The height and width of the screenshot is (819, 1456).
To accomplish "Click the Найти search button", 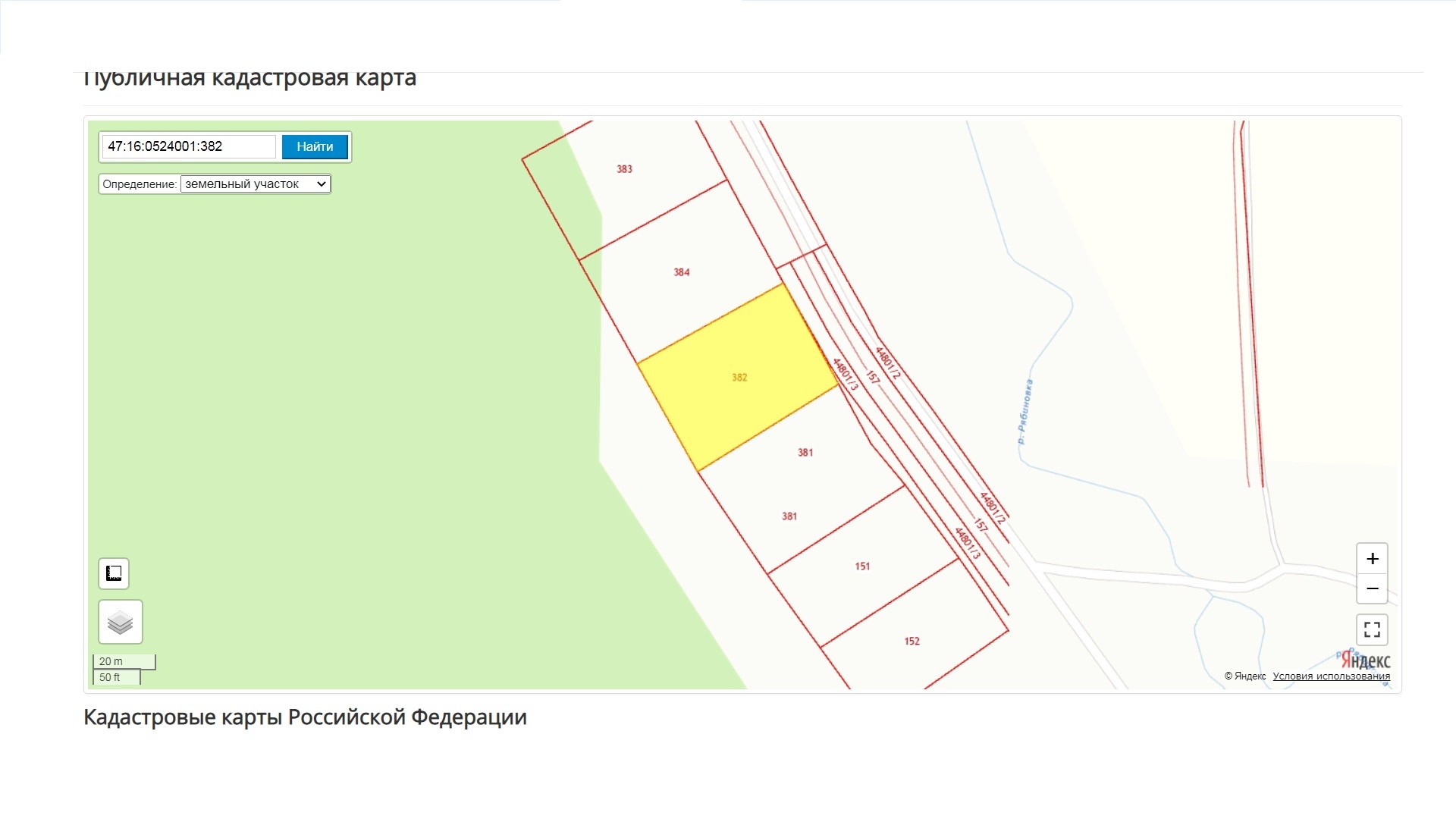I will tap(315, 147).
